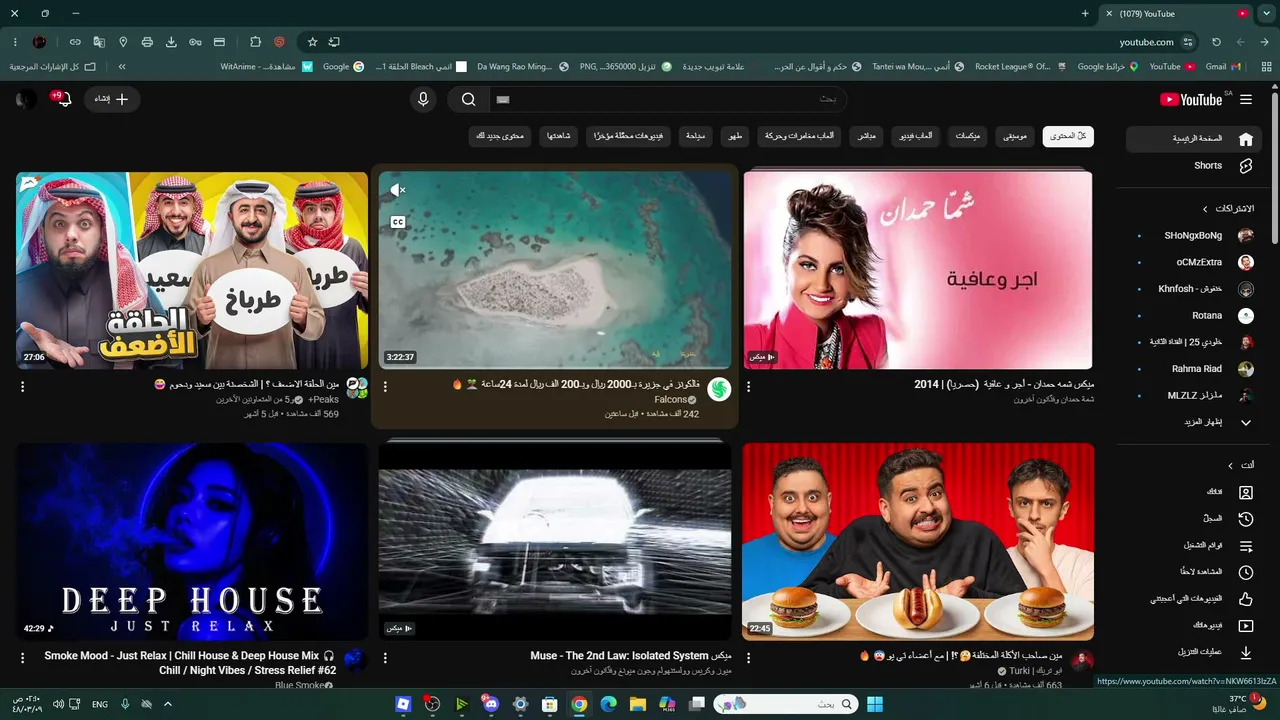Select the الصفحة الرئيسية home item
1280x720 pixels.
coord(1192,139)
